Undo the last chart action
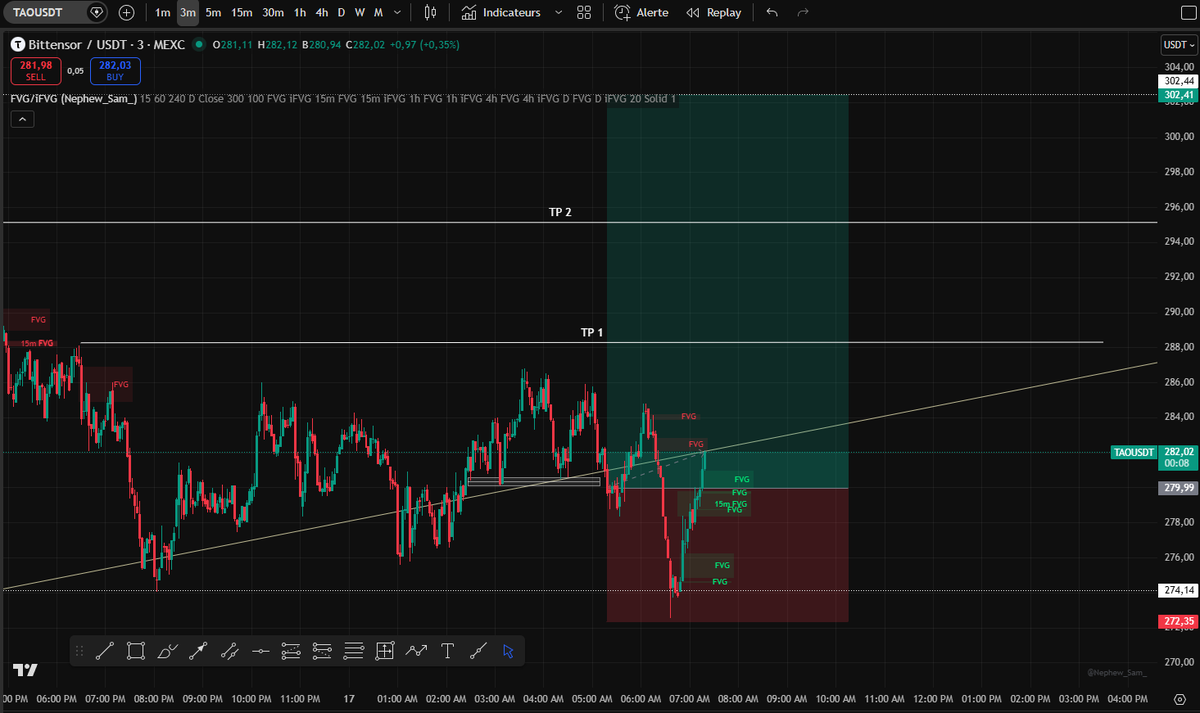 tap(771, 13)
